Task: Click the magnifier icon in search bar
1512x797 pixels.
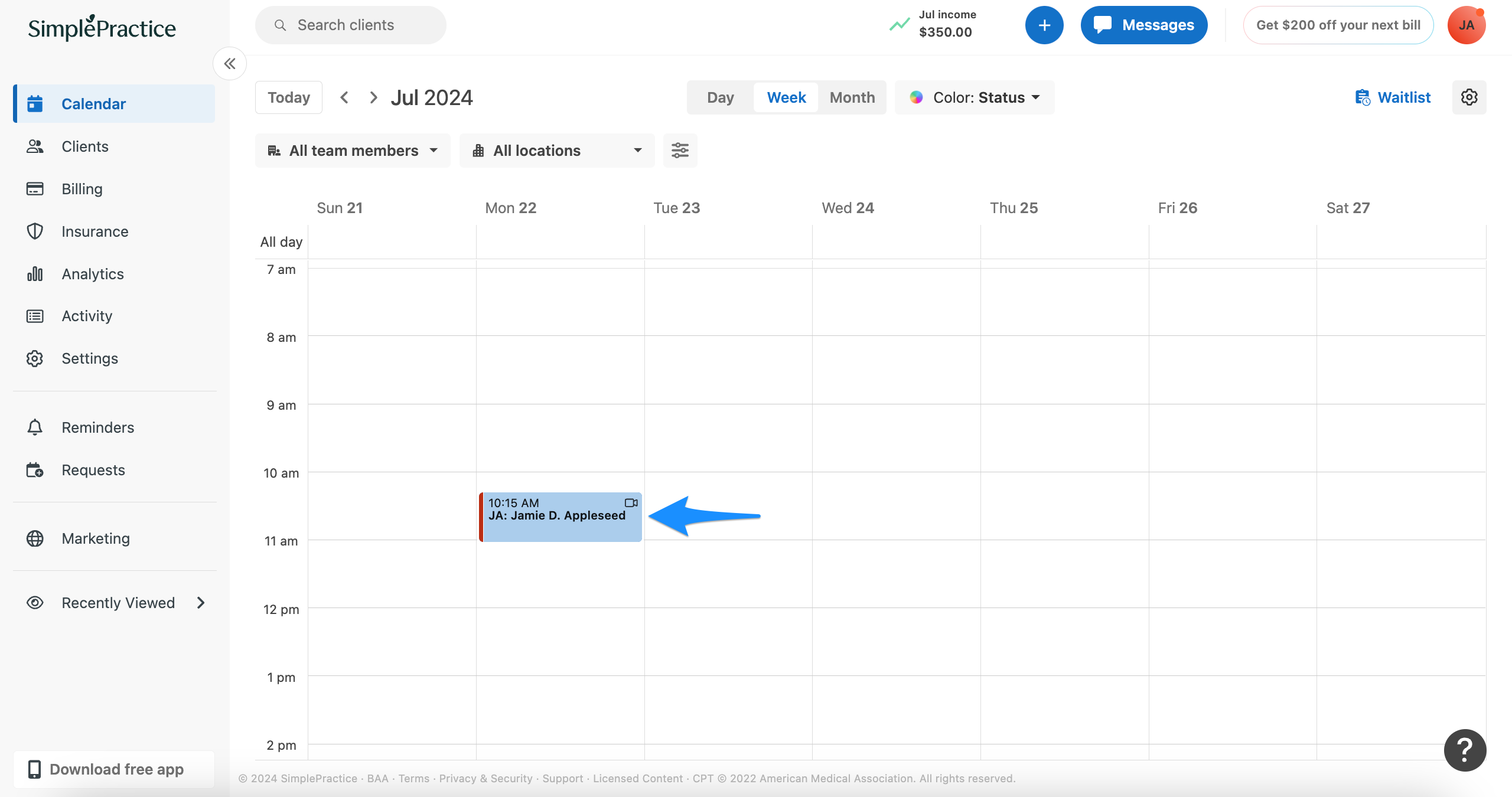Action: click(280, 25)
